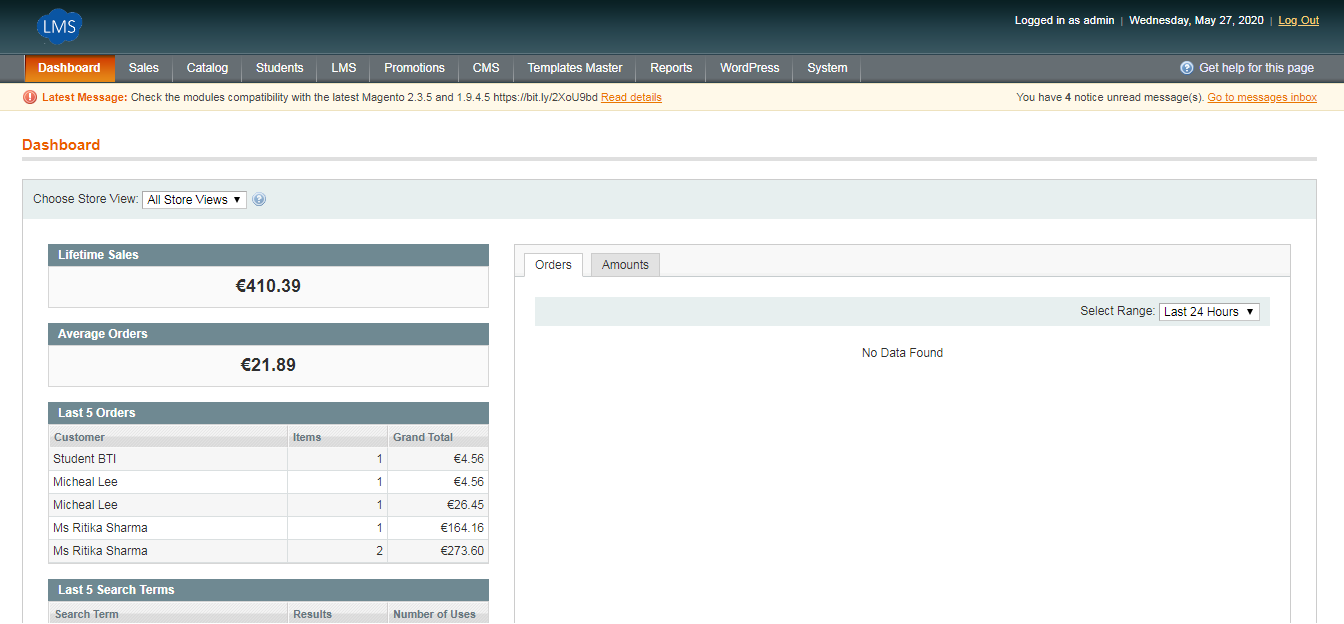This screenshot has height=624, width=1344.
Task: Open the Templates Master menu
Action: [574, 68]
